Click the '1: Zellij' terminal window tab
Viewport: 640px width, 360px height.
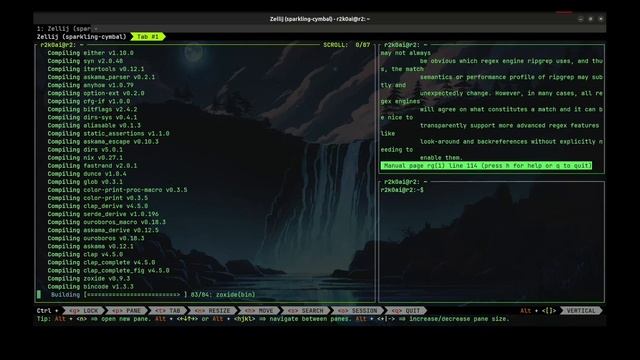[x=63, y=29]
